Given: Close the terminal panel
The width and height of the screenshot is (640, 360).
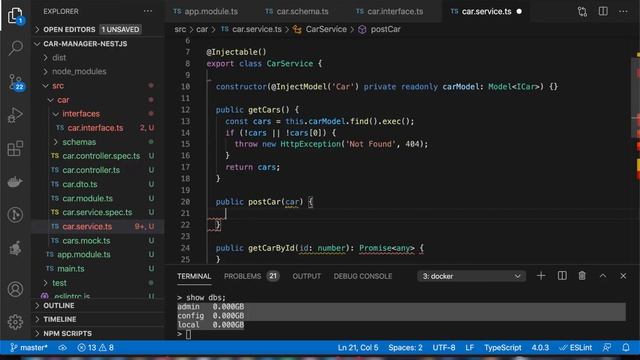Looking at the screenshot, I should [x=623, y=276].
